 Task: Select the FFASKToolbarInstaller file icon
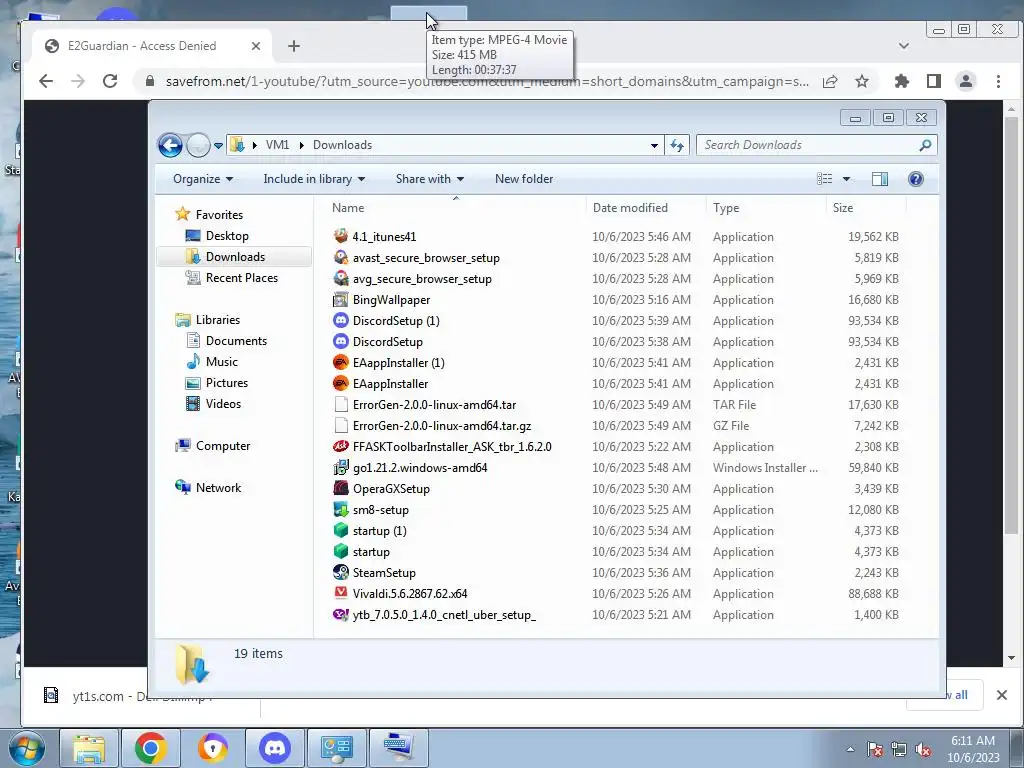[x=340, y=447]
